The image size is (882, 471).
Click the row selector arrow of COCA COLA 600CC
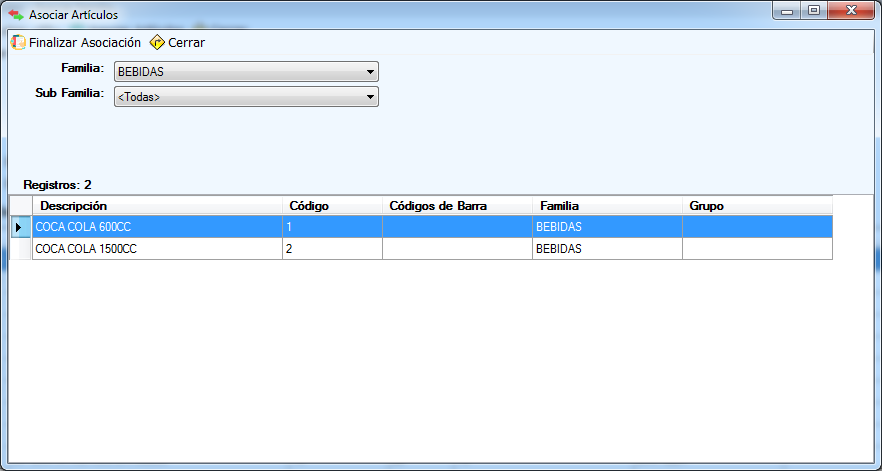pos(20,227)
